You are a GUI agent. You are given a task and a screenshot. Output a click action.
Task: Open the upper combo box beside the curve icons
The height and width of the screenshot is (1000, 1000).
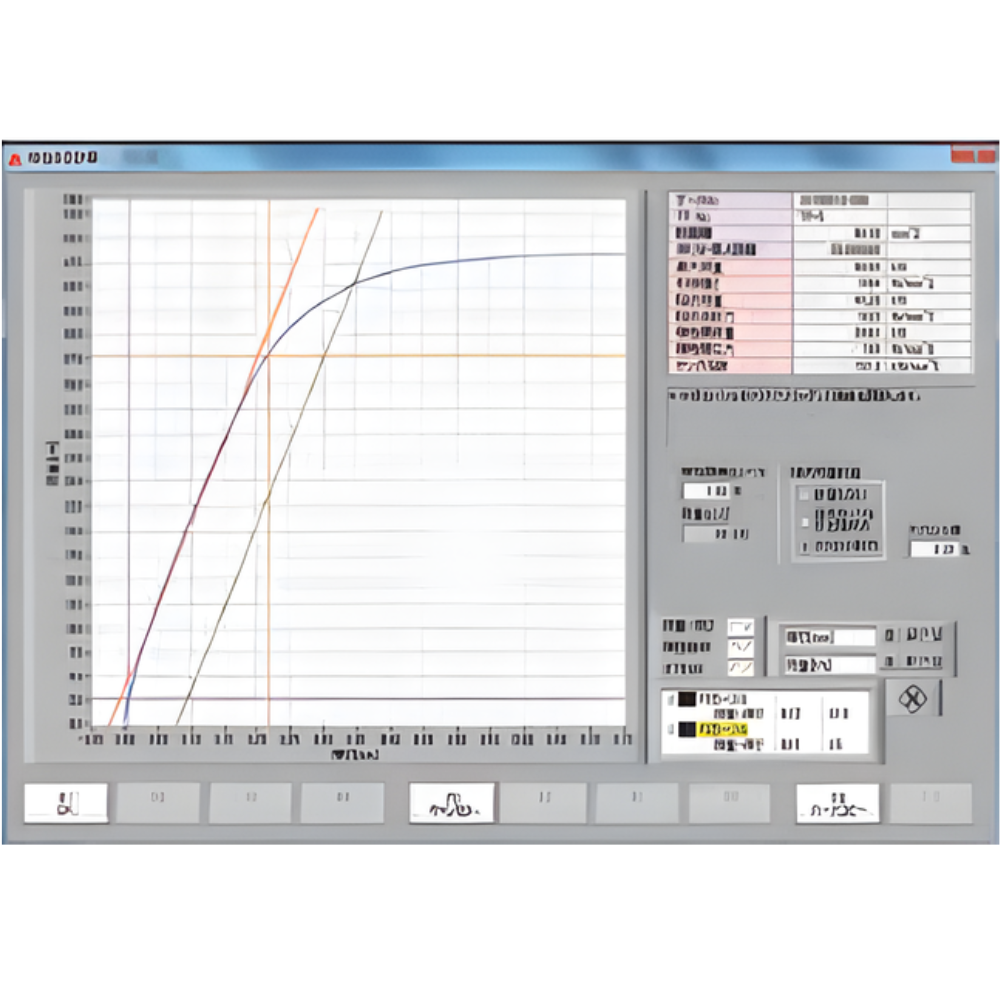(829, 636)
